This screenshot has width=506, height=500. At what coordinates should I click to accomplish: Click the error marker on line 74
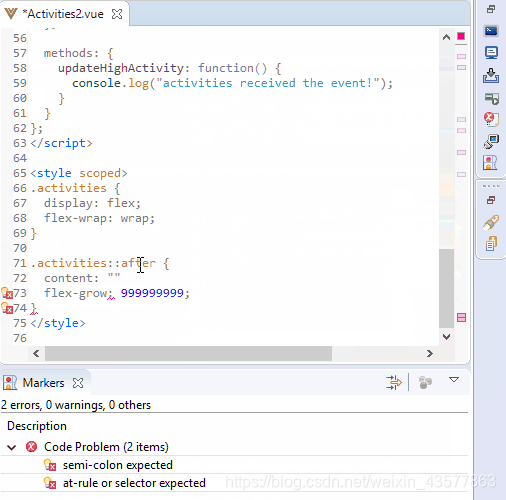[x=7, y=308]
